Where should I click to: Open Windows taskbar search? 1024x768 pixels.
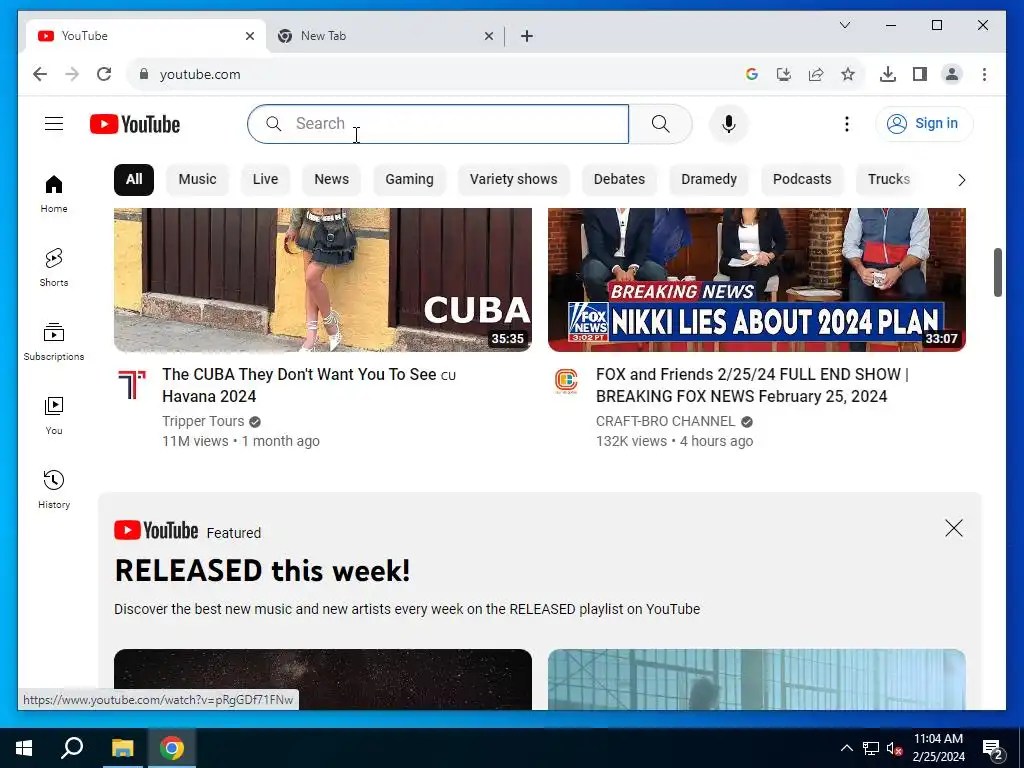tap(72, 748)
